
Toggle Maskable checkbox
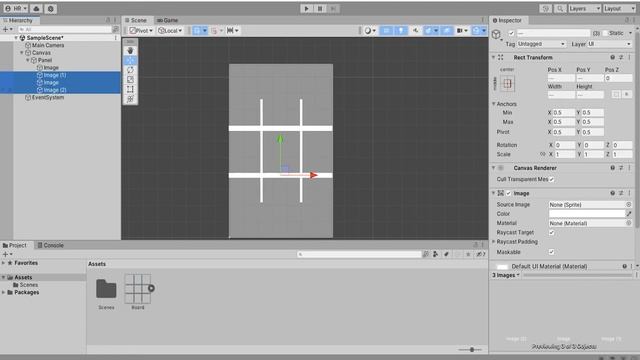[552, 252]
